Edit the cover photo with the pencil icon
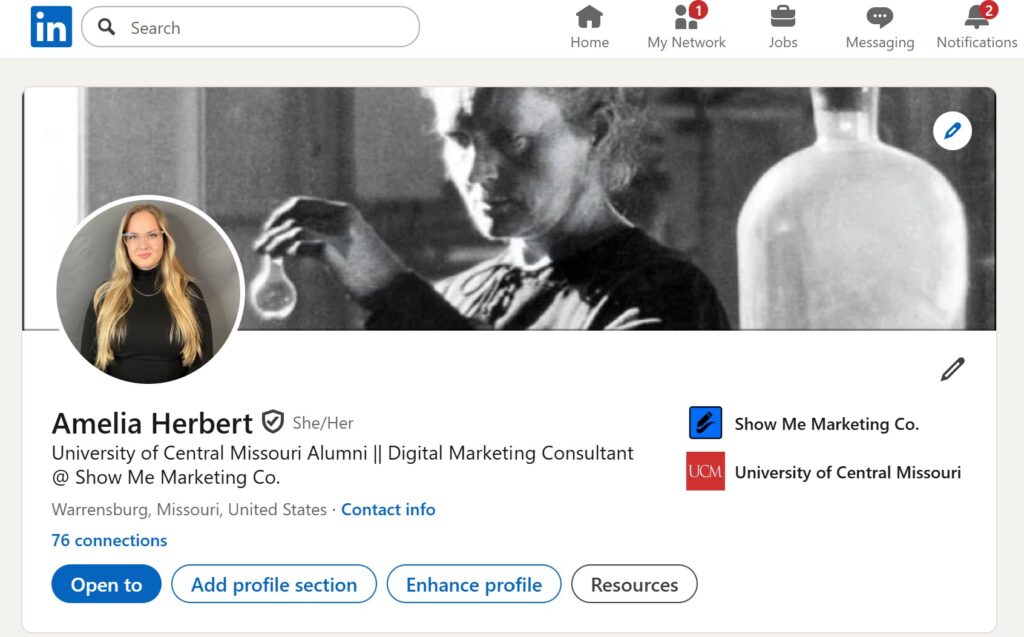1024x637 pixels. [x=952, y=130]
